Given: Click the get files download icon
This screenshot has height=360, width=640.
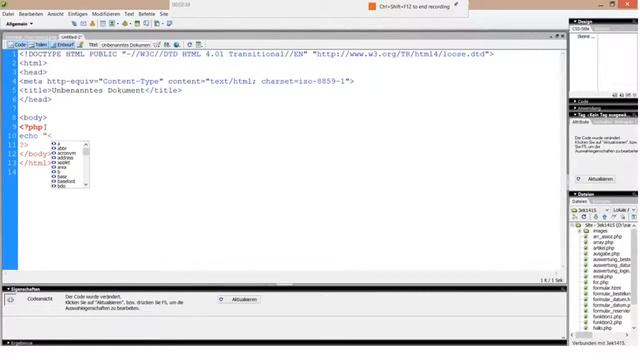Looking at the screenshot, I should click(595, 217).
